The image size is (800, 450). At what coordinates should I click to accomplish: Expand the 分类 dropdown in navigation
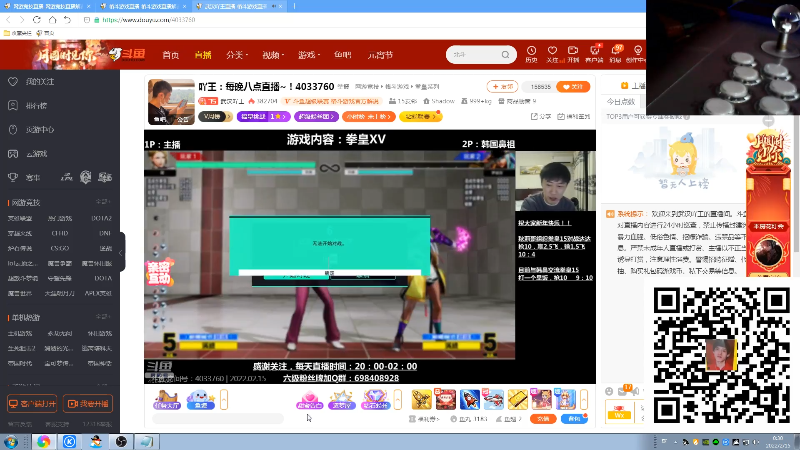coord(237,55)
